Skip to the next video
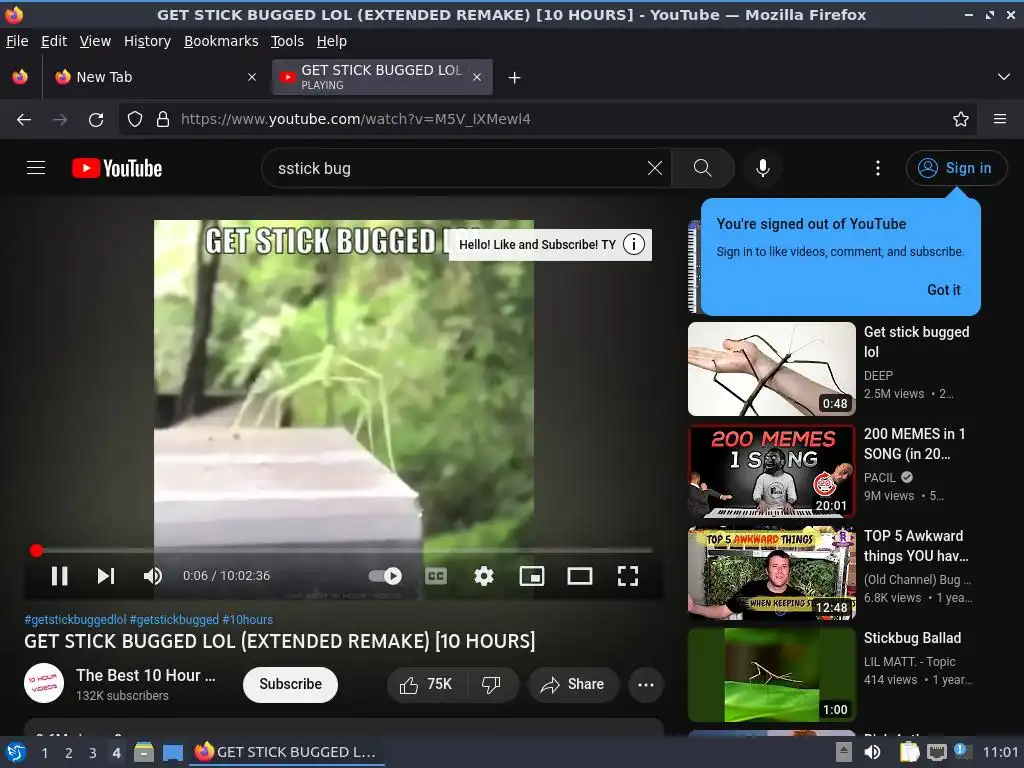1024x768 pixels. pos(106,576)
